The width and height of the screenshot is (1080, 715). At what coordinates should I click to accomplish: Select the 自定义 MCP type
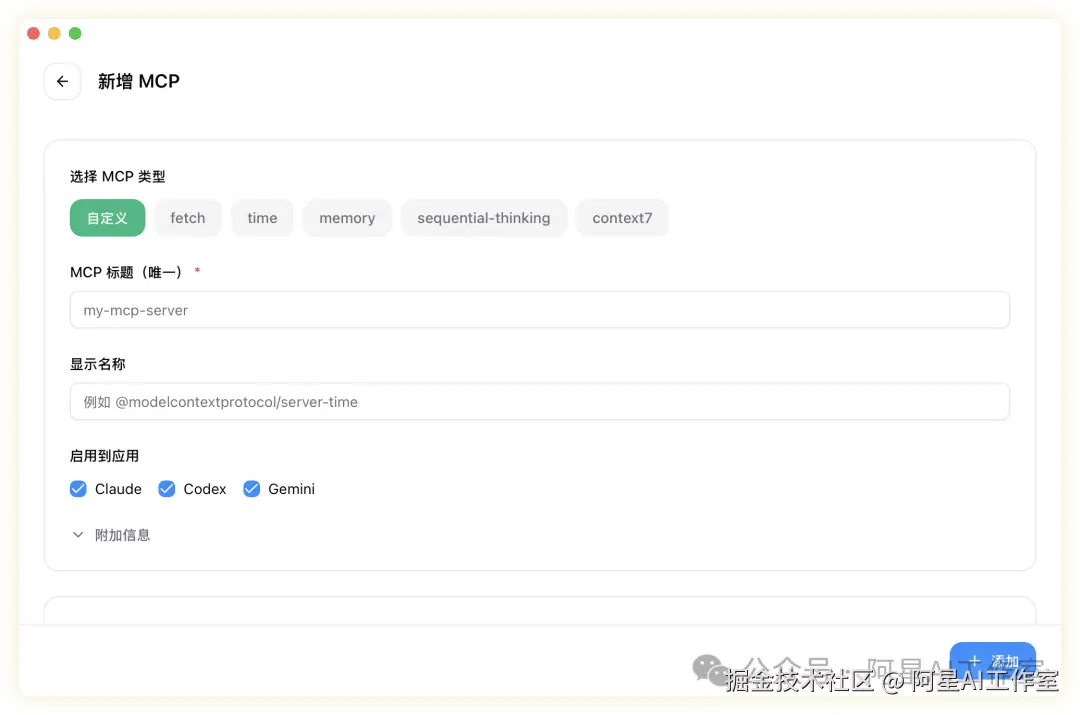coord(107,218)
